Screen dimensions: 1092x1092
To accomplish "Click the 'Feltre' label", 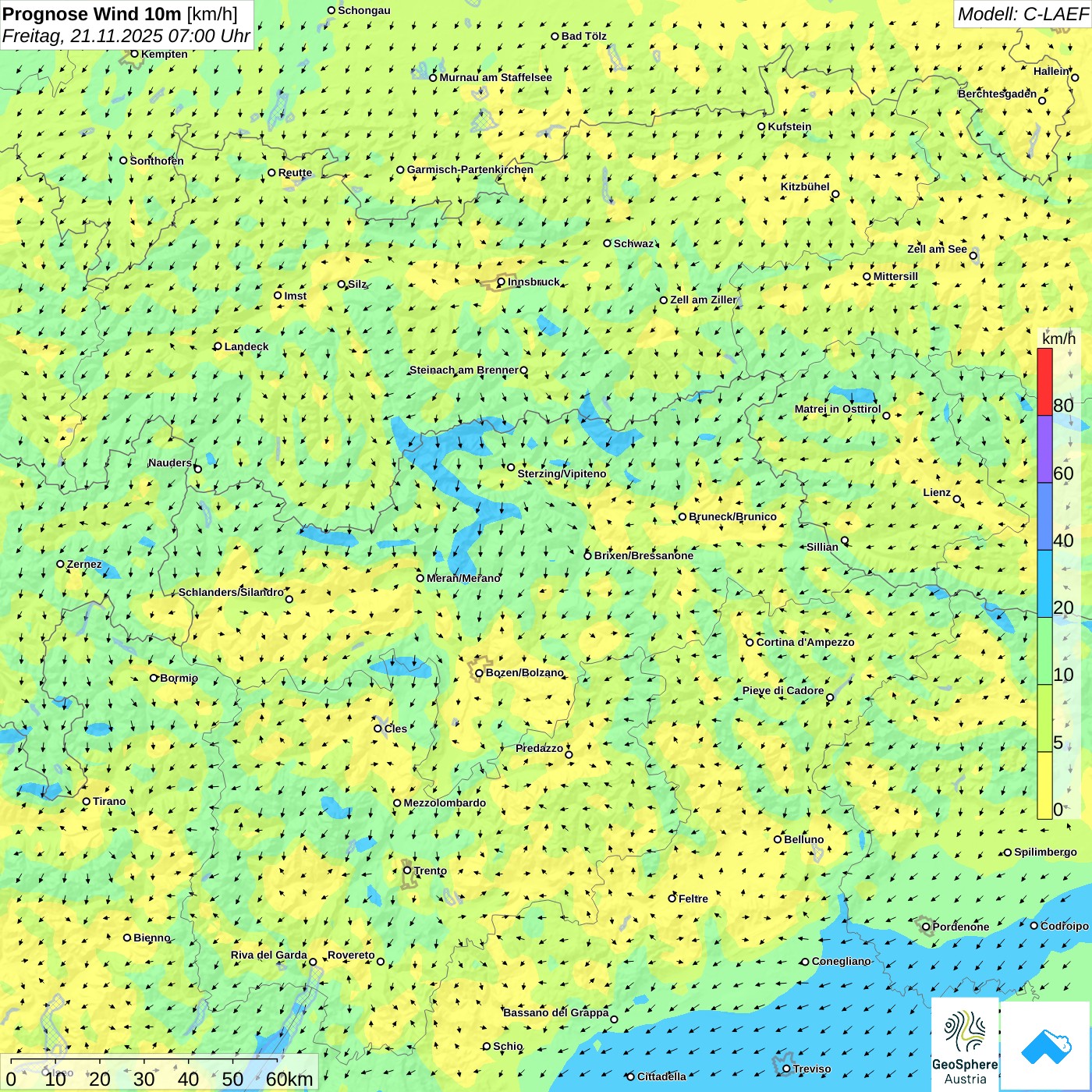I will pyautogui.click(x=693, y=899).
